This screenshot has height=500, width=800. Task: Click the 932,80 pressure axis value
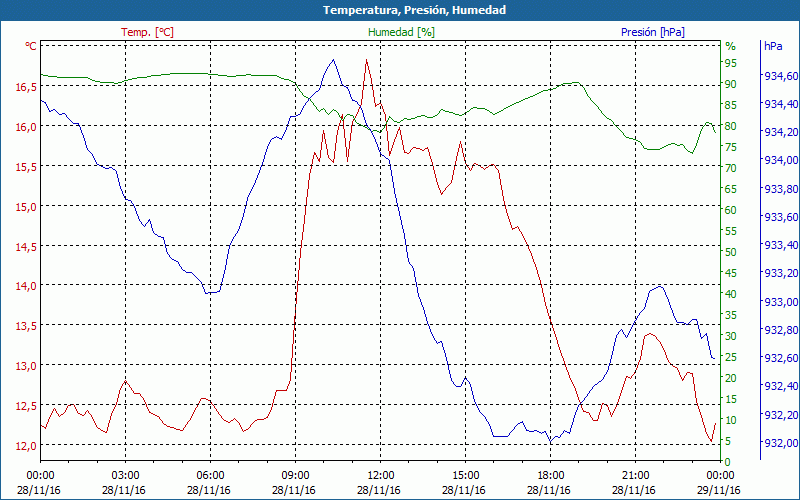(781, 330)
